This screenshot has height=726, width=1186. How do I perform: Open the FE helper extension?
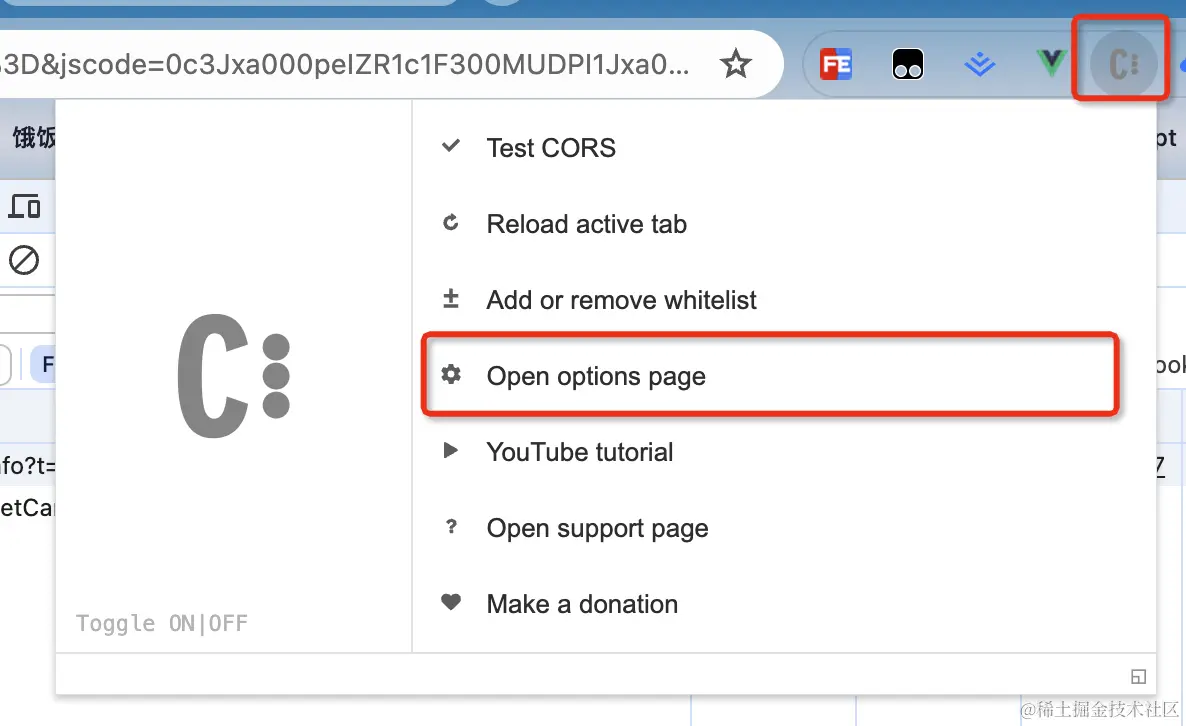coord(836,64)
